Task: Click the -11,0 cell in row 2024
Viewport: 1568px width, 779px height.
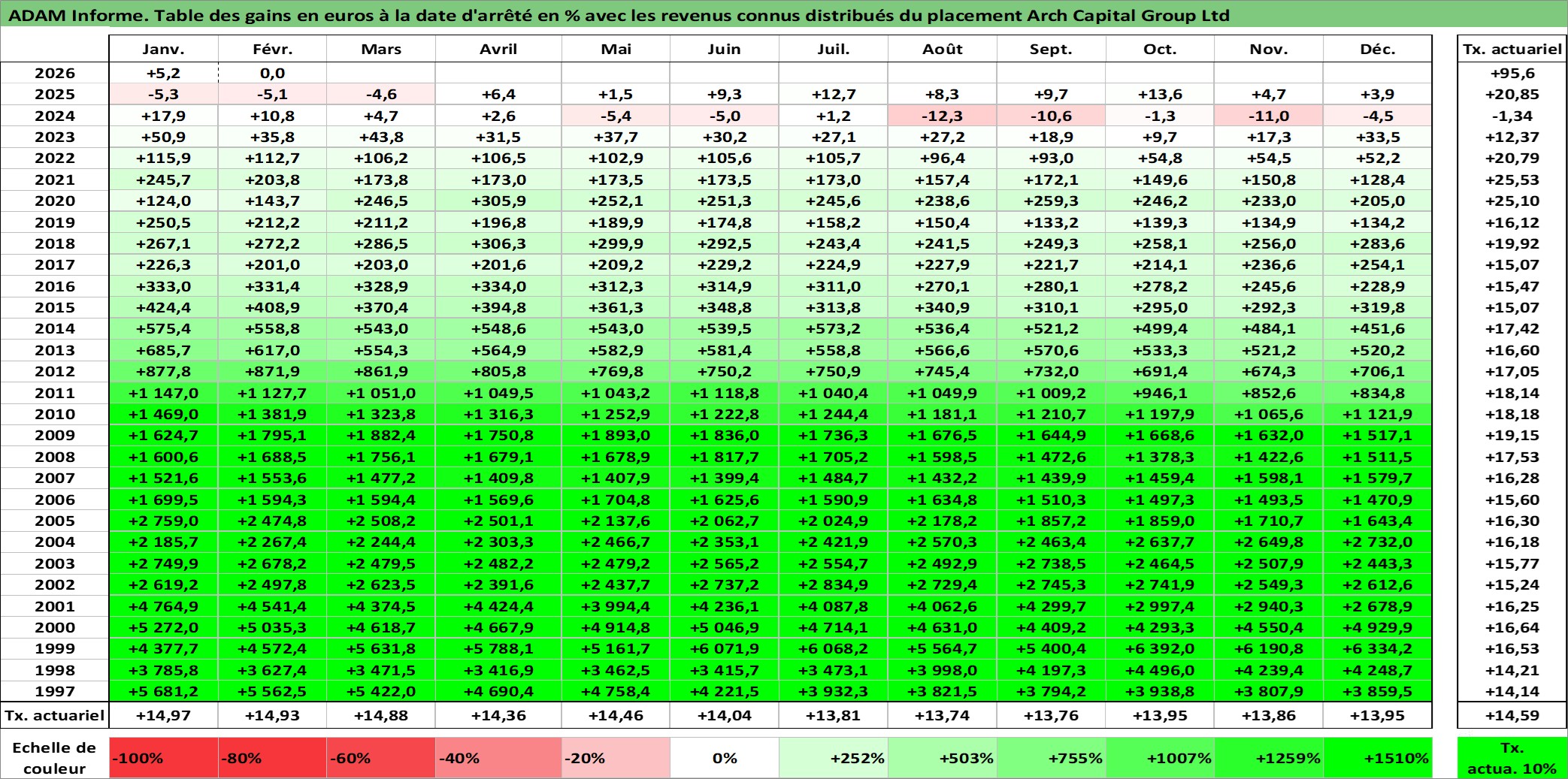Action: click(1269, 116)
